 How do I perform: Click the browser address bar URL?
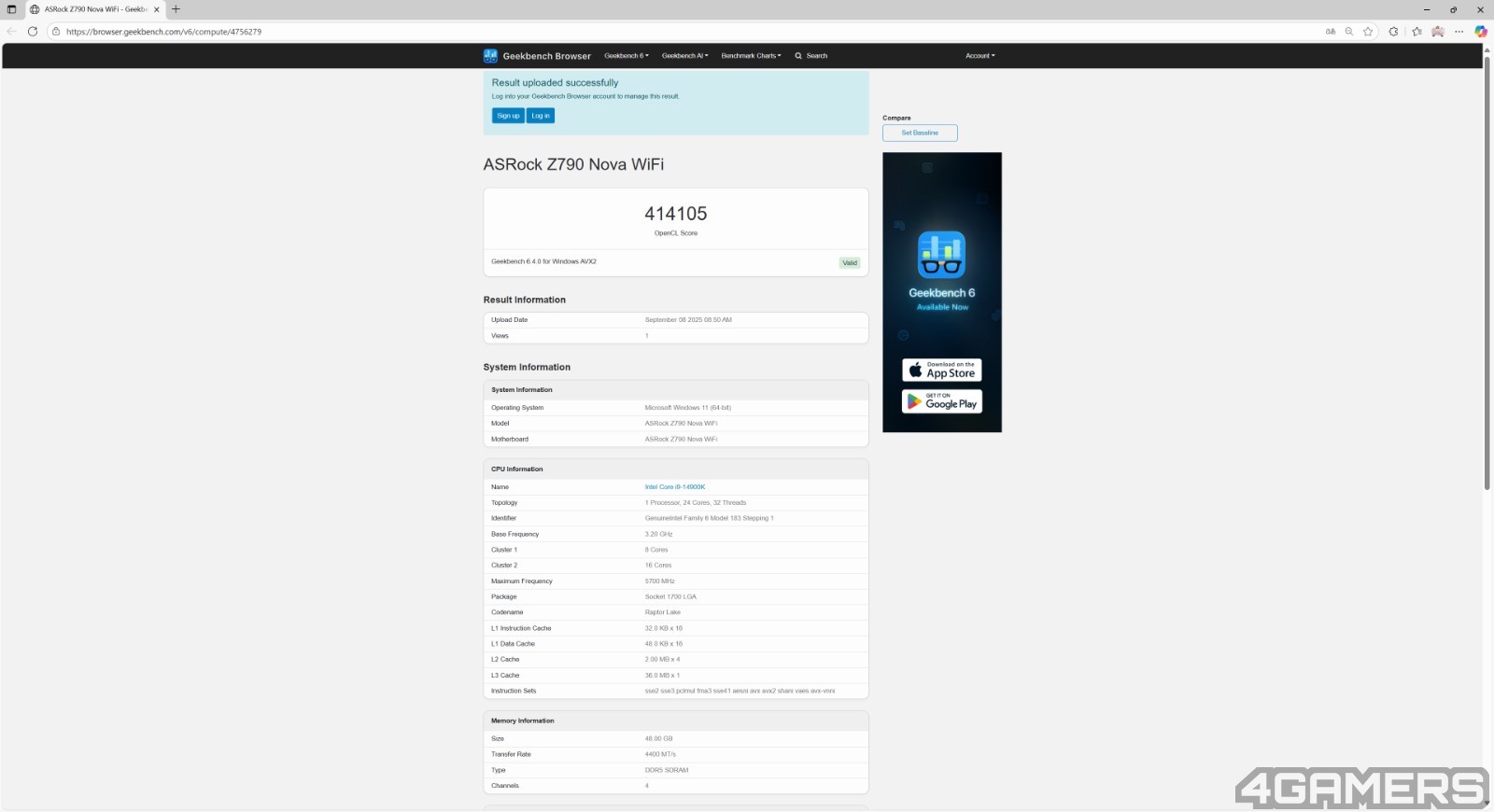click(x=163, y=32)
